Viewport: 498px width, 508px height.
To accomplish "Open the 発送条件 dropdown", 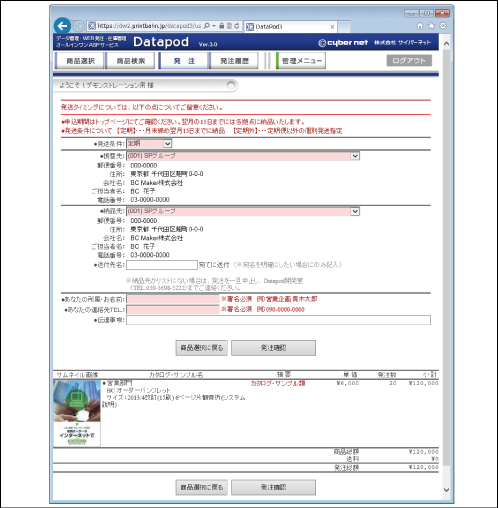I will [x=149, y=144].
